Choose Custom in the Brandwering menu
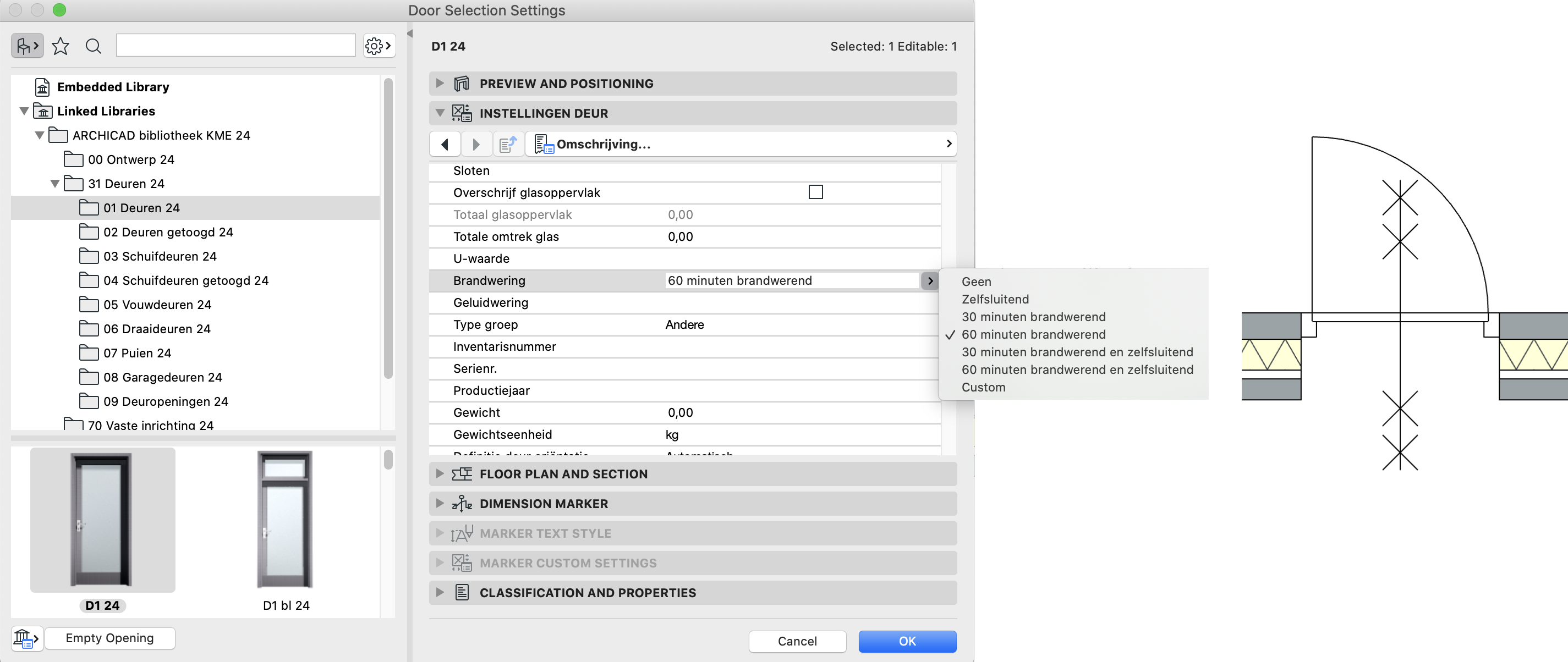This screenshot has height=662, width=1568. coord(983,388)
